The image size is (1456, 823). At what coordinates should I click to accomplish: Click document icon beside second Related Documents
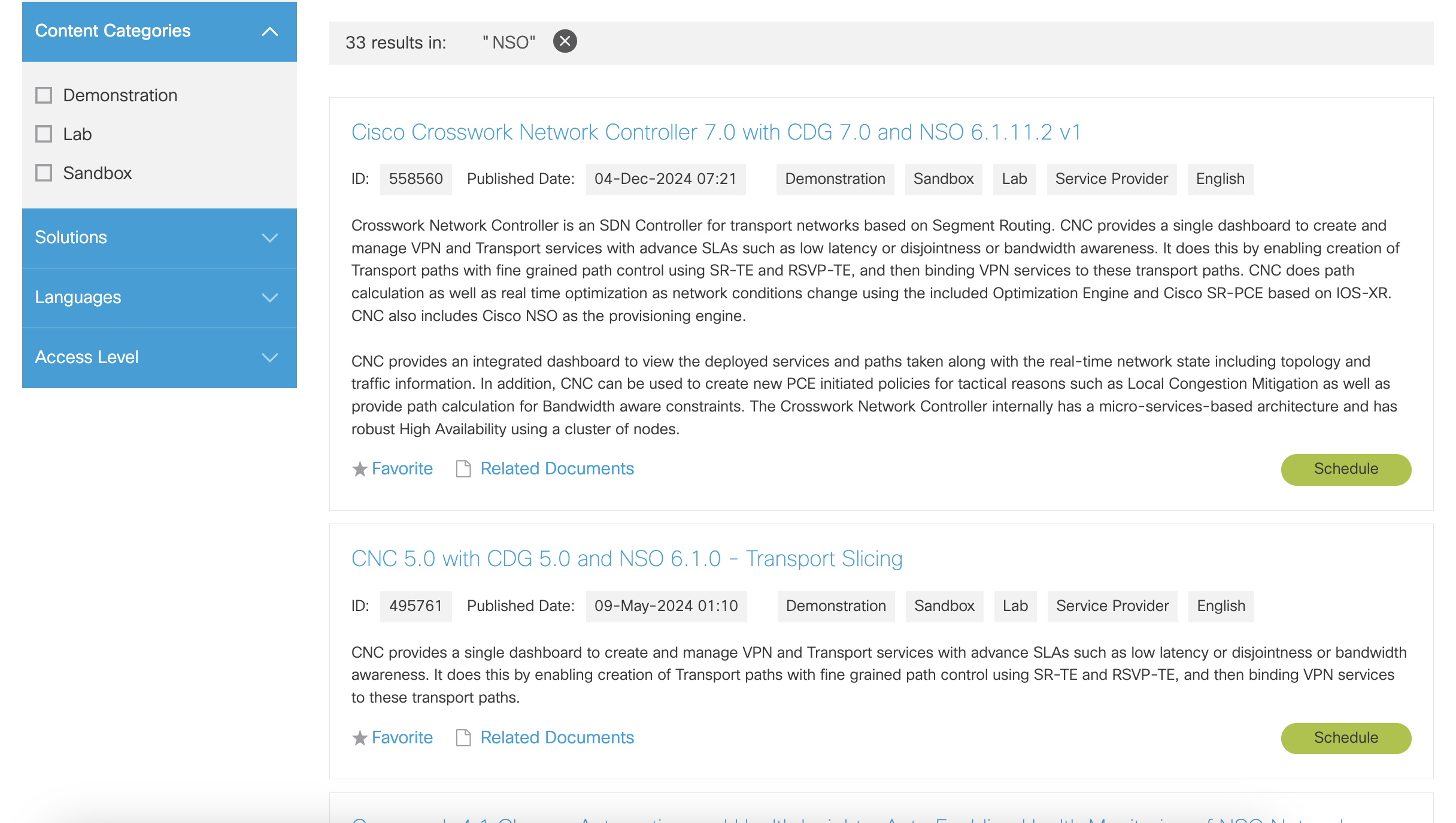(463, 738)
